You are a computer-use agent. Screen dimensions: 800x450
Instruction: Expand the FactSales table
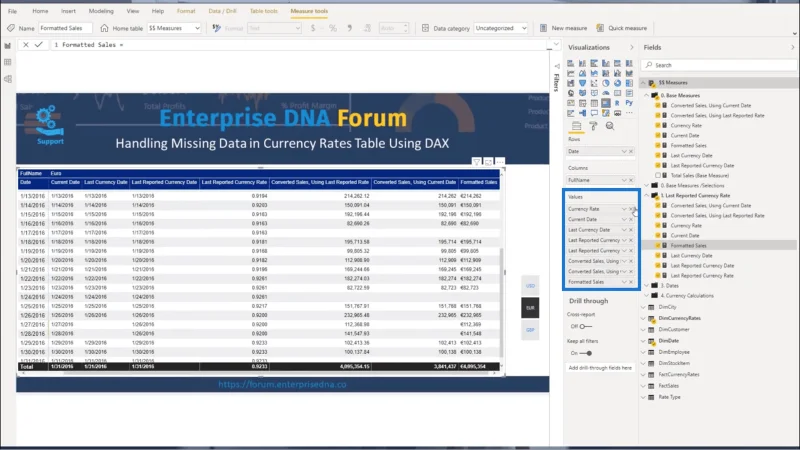(x=643, y=386)
